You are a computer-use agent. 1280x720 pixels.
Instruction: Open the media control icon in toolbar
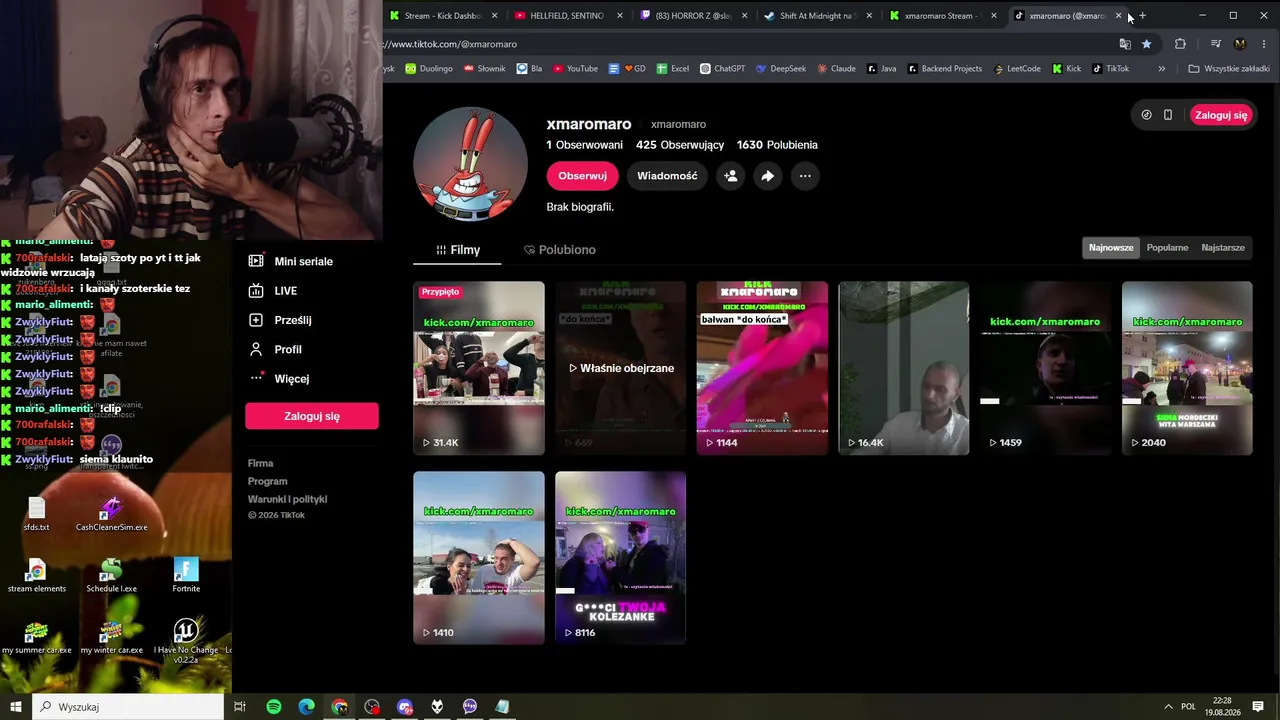1215,44
